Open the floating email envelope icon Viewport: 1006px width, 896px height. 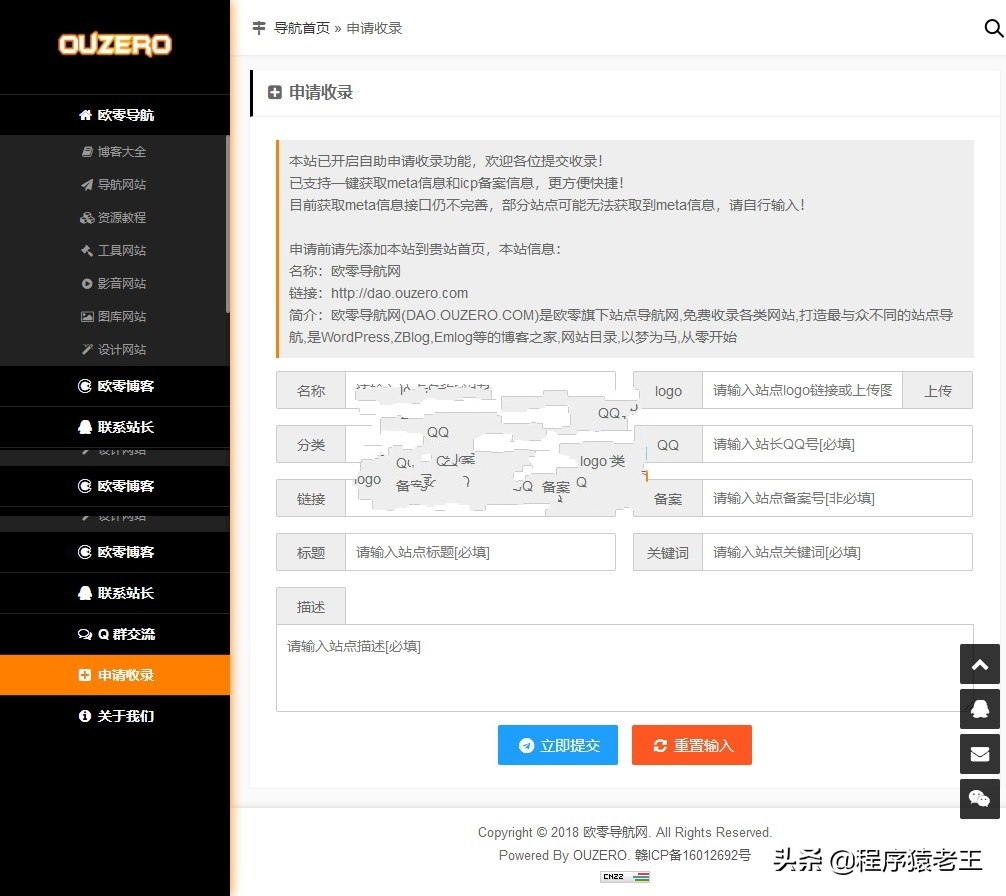(x=979, y=754)
